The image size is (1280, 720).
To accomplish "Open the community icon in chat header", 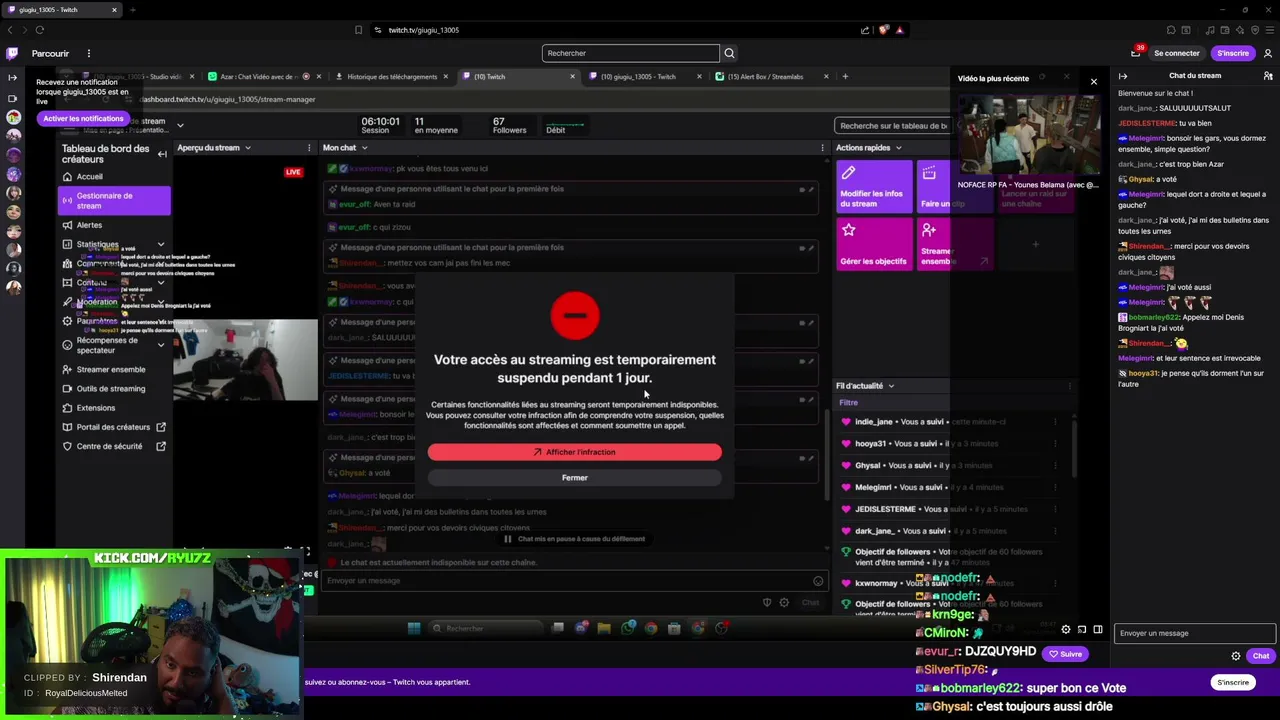I will (1268, 76).
